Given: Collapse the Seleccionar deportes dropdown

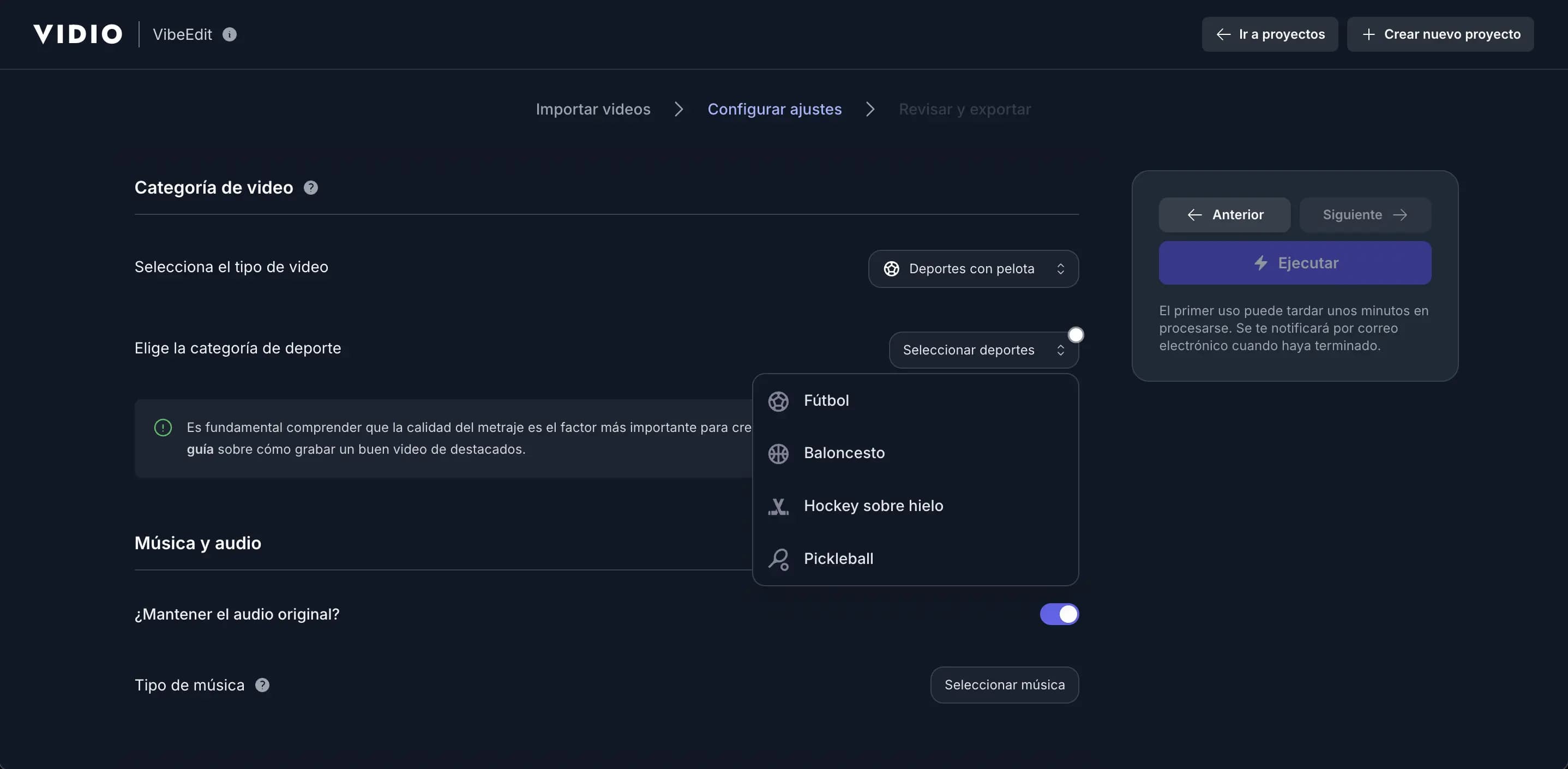Looking at the screenshot, I should click(x=983, y=350).
